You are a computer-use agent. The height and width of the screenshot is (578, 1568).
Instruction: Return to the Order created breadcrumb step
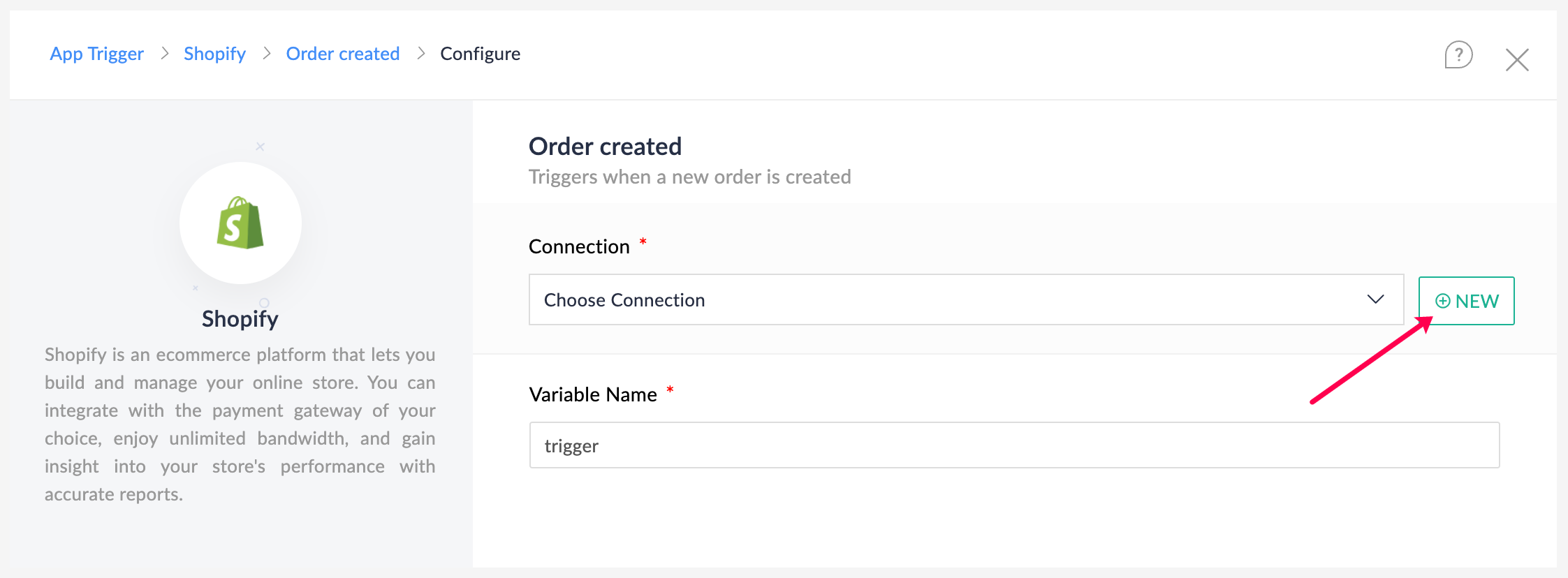click(x=343, y=54)
